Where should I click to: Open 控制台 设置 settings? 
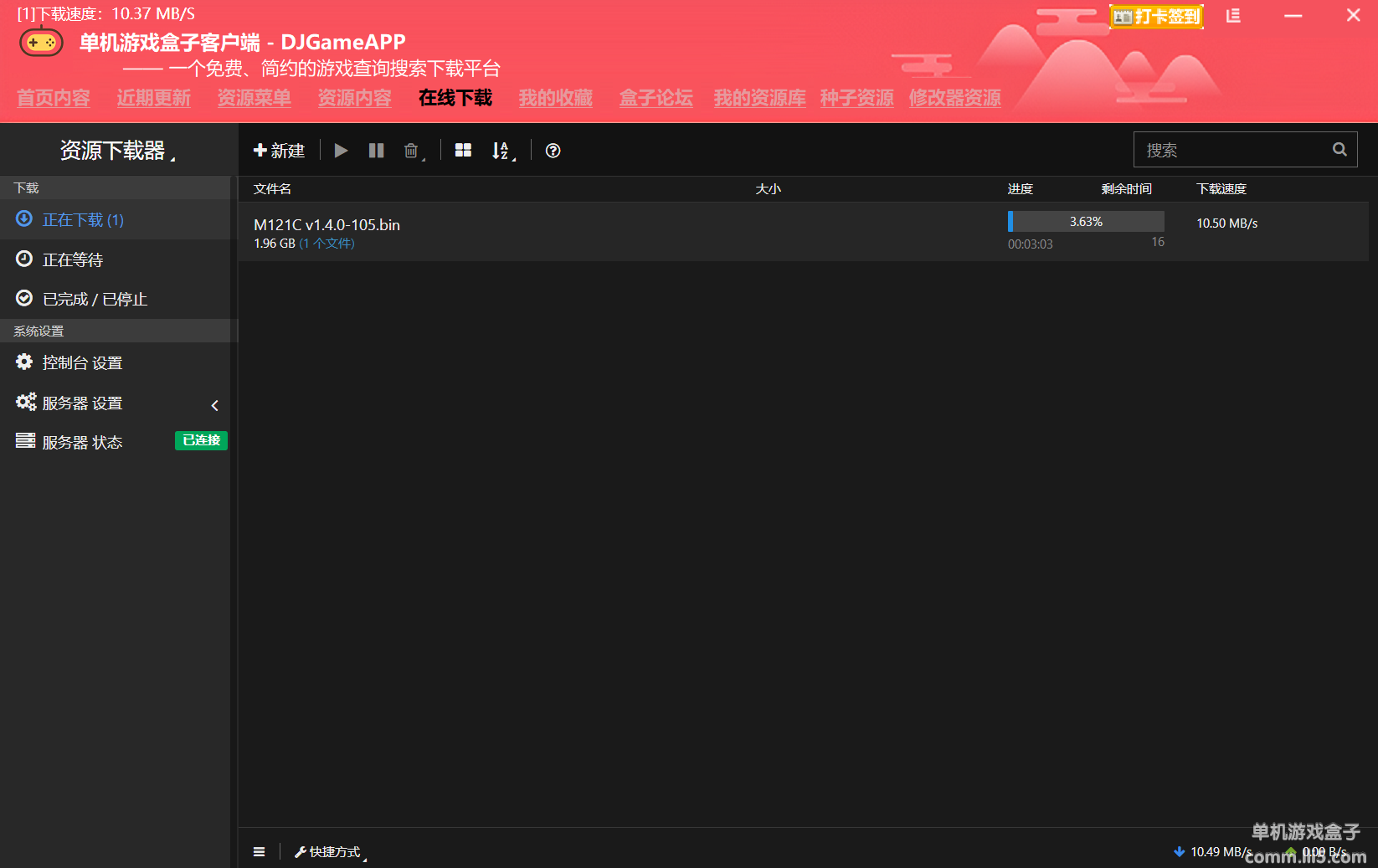115,362
